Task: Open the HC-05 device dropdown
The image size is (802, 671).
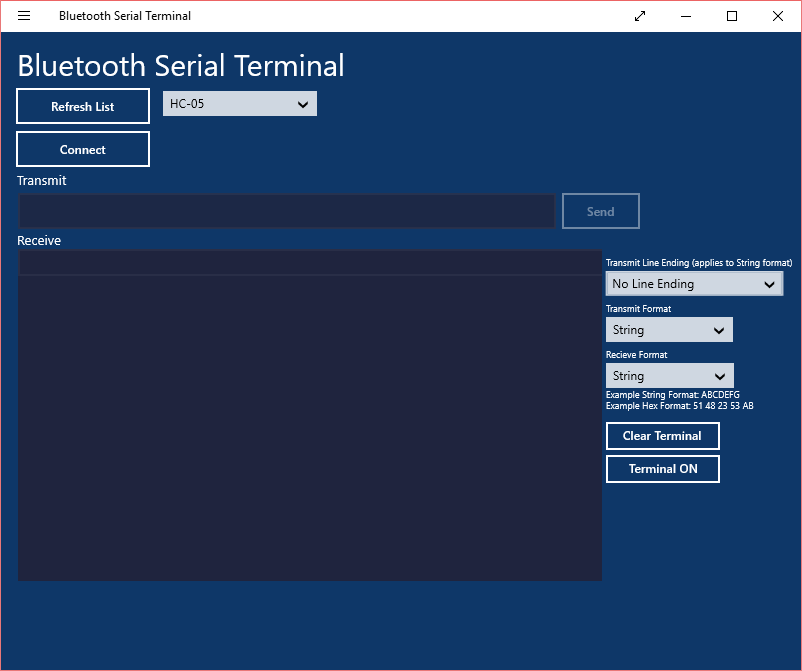Action: 240,104
